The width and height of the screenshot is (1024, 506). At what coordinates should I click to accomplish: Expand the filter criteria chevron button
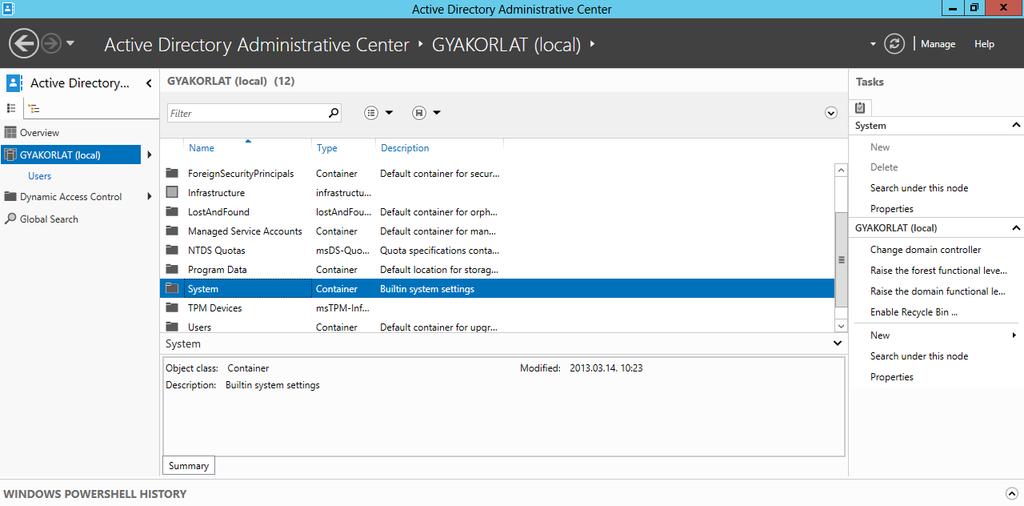(831, 113)
